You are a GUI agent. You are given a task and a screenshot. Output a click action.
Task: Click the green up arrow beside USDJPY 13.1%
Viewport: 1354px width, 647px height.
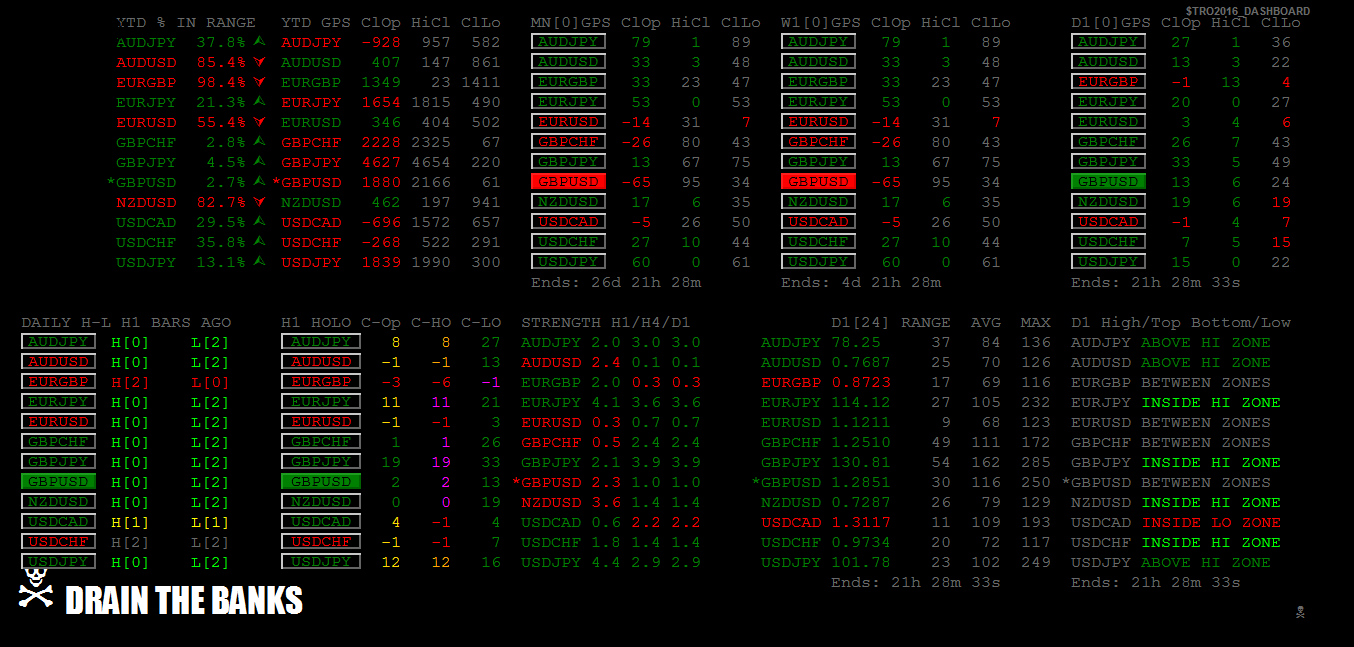pyautogui.click(x=260, y=262)
